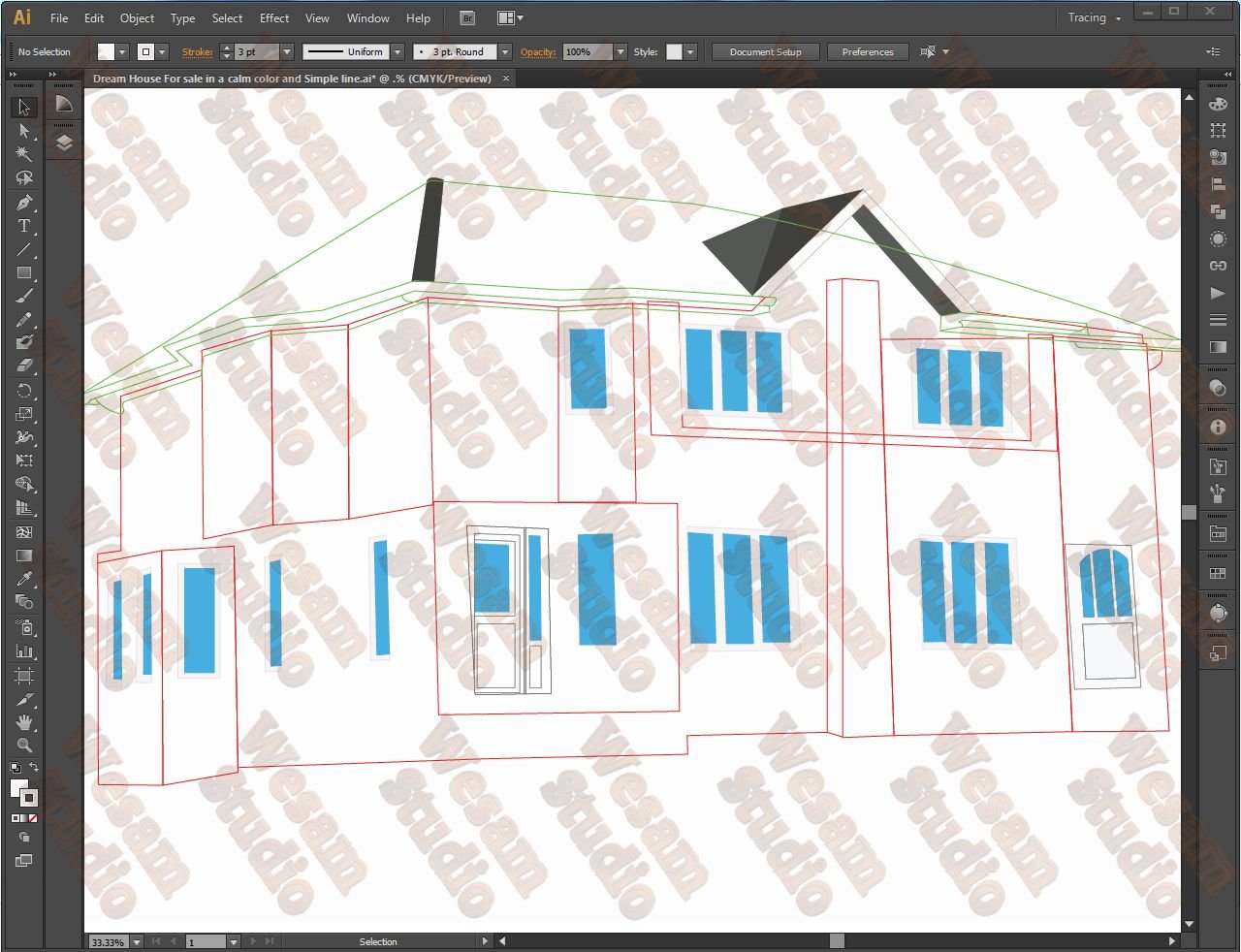Select the Rotate tool
Screen dimensions: 1241x952
pyautogui.click(x=24, y=391)
